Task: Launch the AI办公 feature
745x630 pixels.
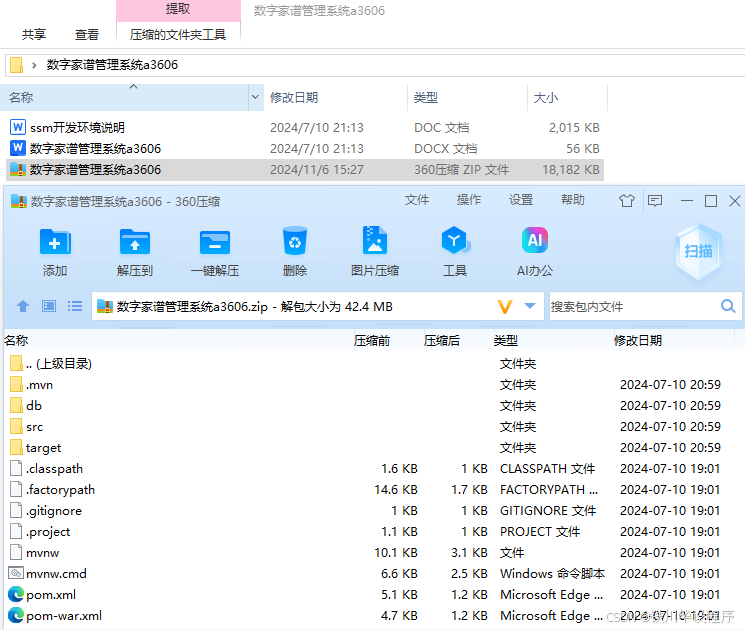Action: (535, 240)
